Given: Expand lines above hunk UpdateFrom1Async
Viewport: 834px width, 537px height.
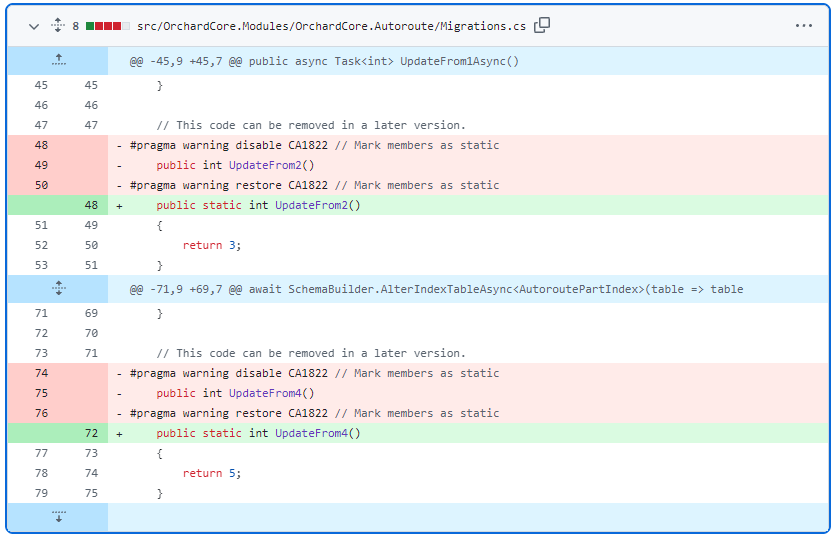Looking at the screenshot, I should click(x=59, y=60).
